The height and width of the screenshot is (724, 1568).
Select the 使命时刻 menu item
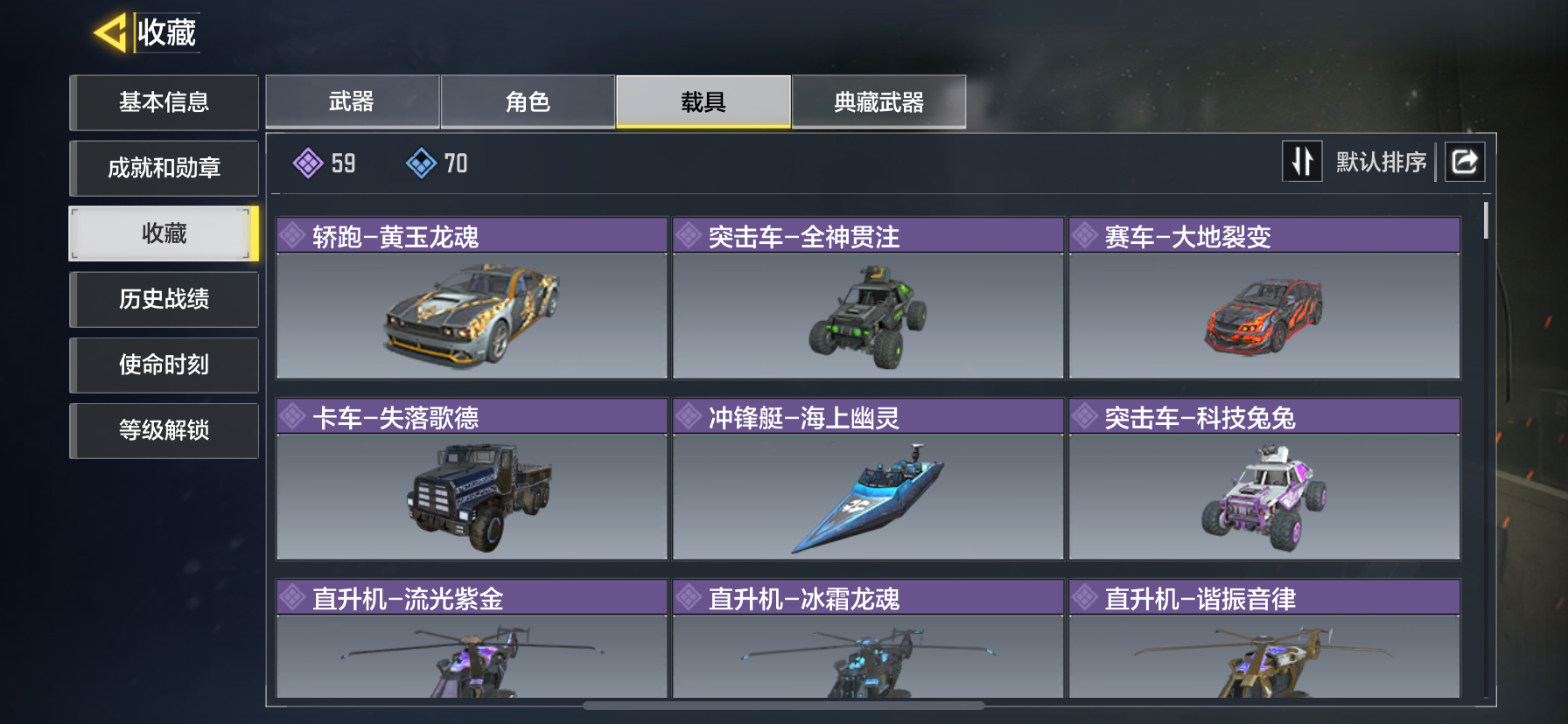pos(164,365)
